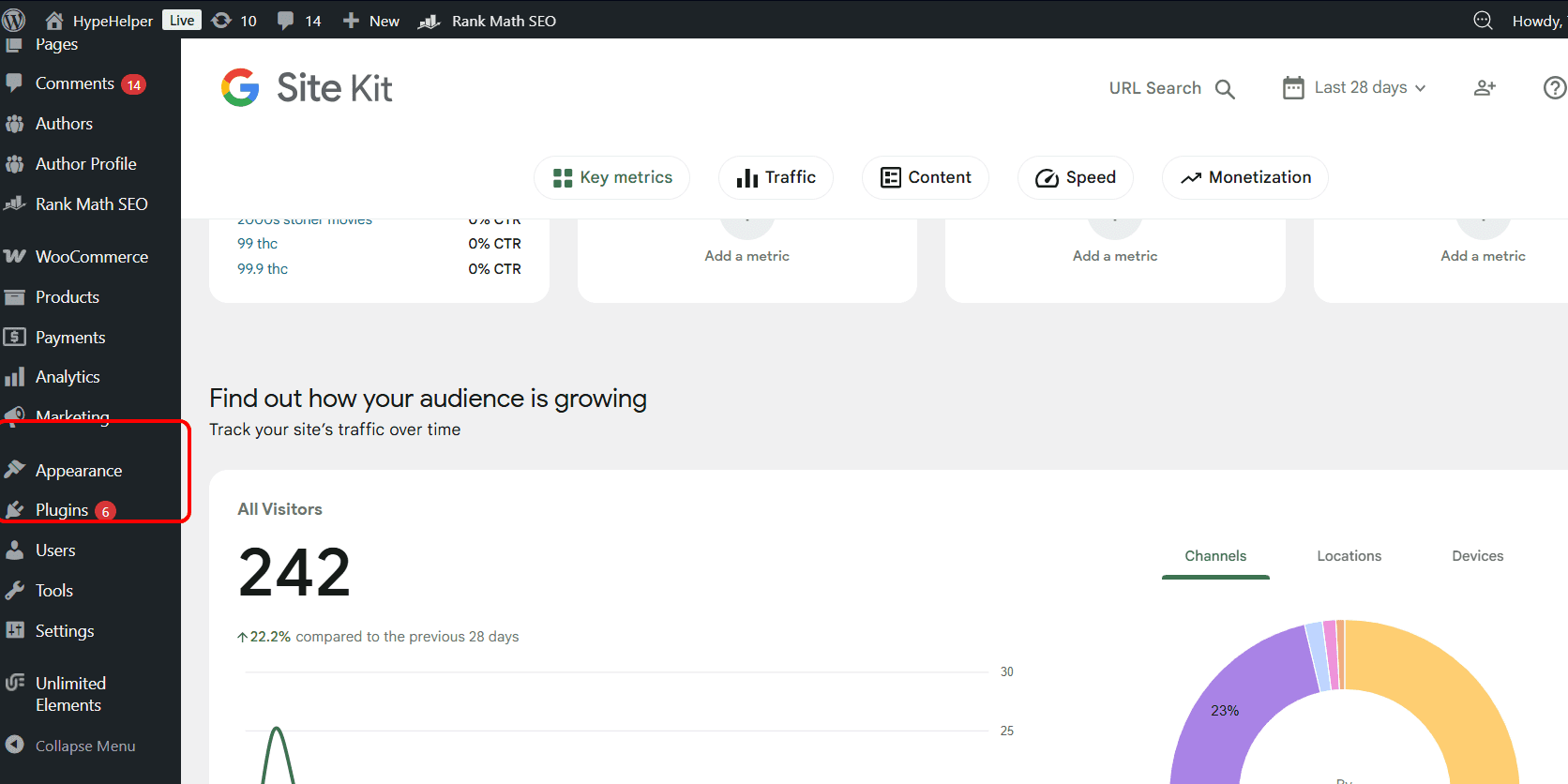The image size is (1568, 784).
Task: Click the Author Profile sidebar icon
Action: [14, 164]
